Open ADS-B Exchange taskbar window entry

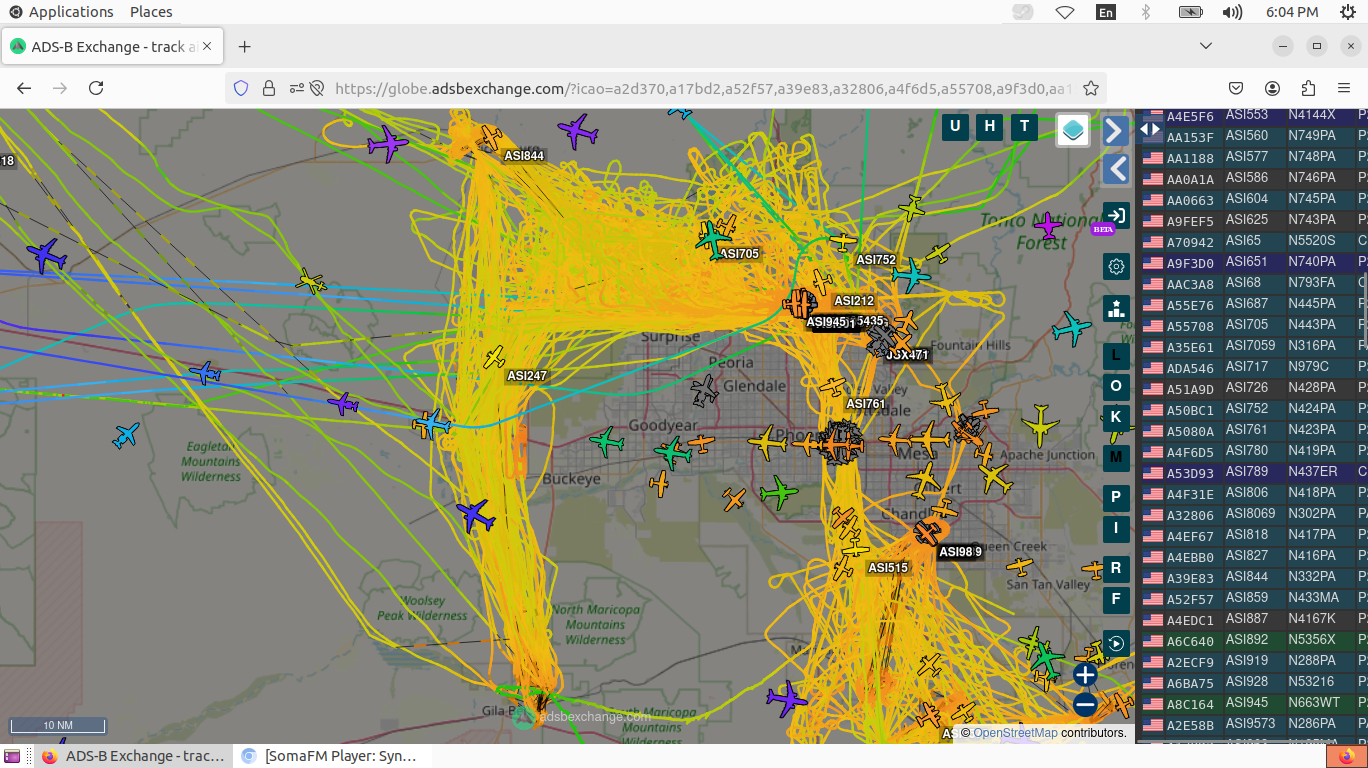point(132,756)
